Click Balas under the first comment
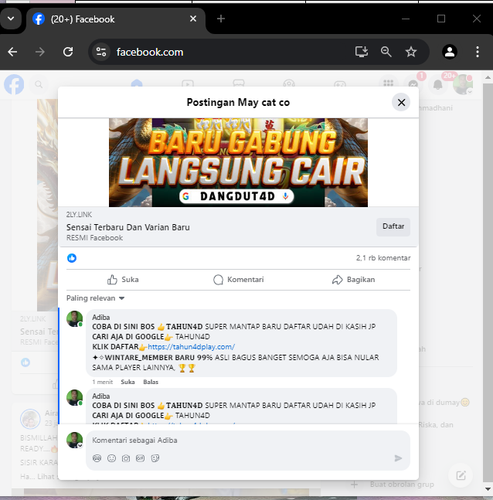493x500 pixels. pos(151,382)
